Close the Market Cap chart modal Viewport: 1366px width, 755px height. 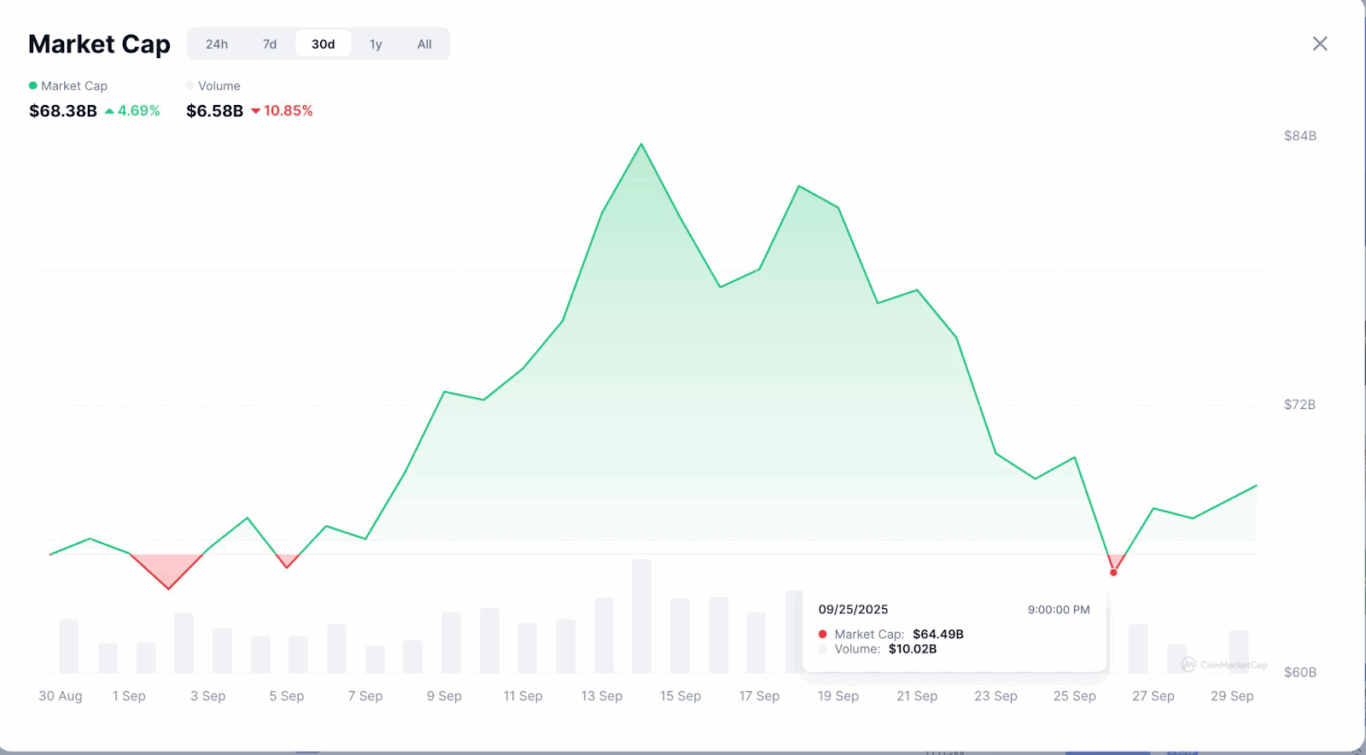click(x=1320, y=44)
